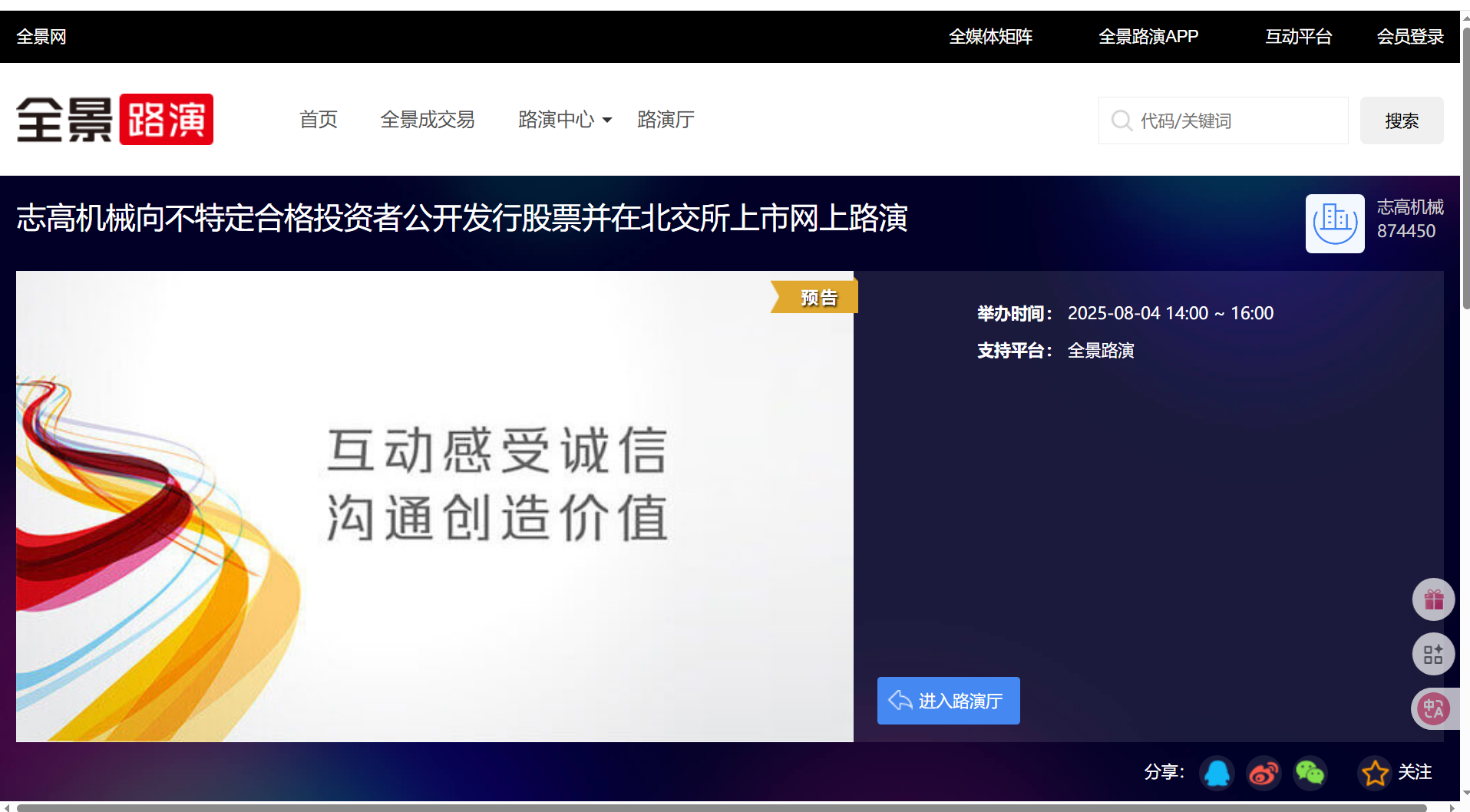Click 会员登录 to log in
Viewport: 1470px width, 812px height.
pos(1410,37)
